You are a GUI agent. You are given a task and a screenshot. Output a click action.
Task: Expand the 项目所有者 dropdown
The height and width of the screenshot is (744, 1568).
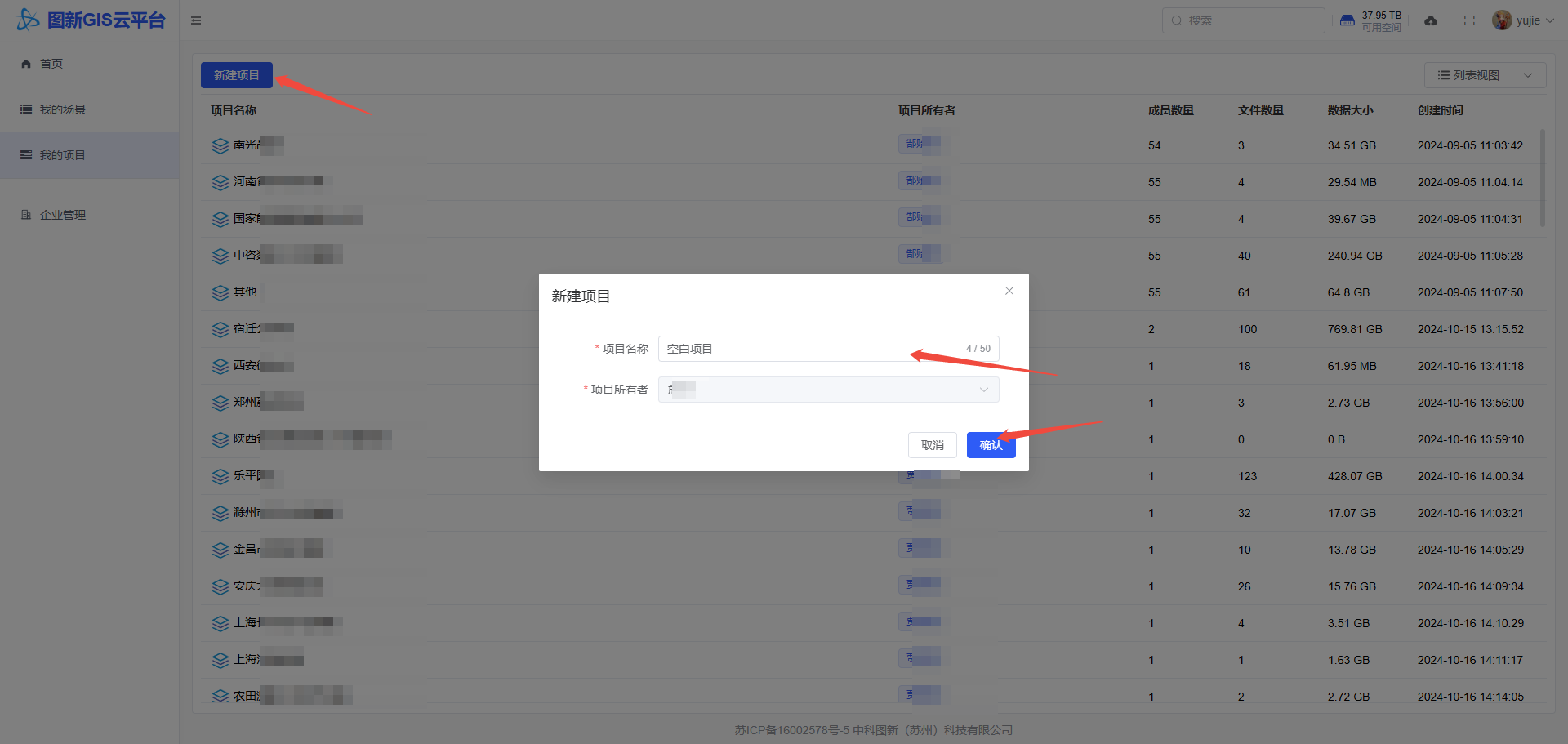pyautogui.click(x=828, y=390)
